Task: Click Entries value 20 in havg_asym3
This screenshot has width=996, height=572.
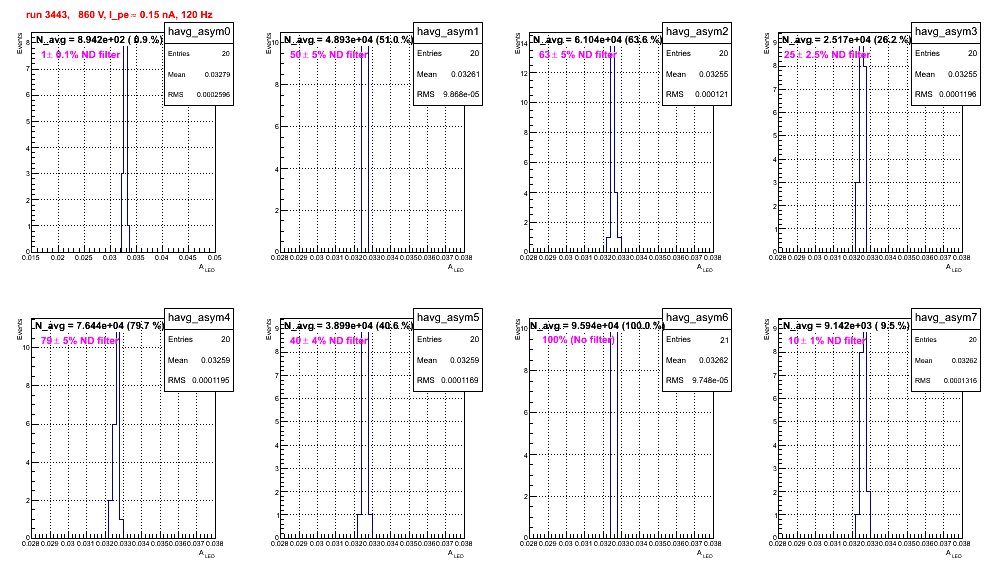Action: coord(972,53)
